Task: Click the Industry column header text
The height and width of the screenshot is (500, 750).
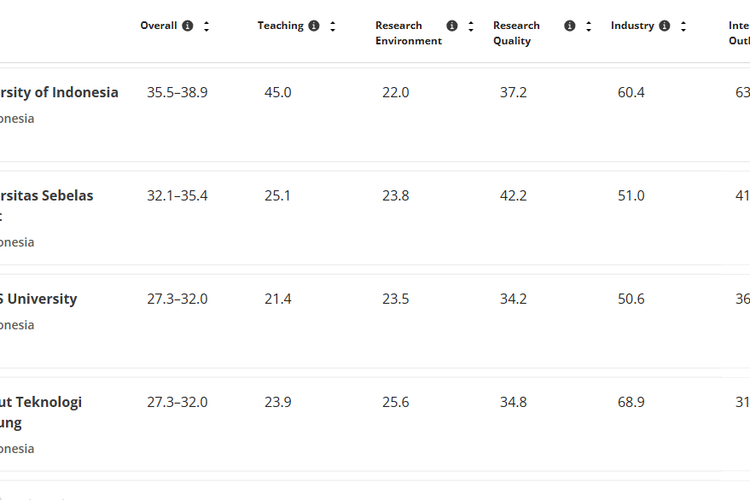Action: [x=632, y=26]
